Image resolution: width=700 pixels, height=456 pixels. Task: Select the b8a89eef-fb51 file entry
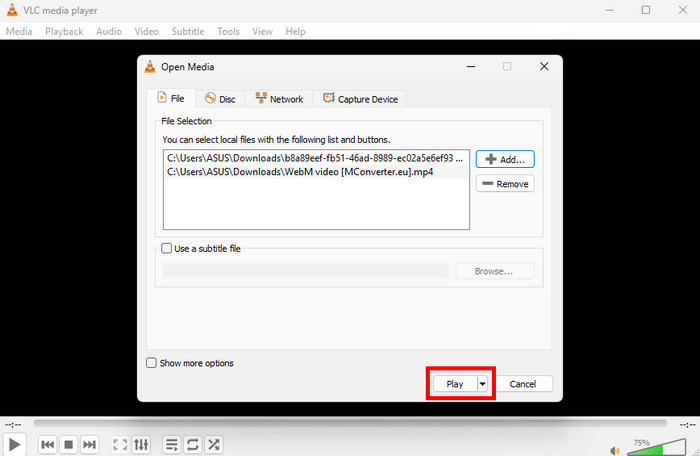point(316,158)
